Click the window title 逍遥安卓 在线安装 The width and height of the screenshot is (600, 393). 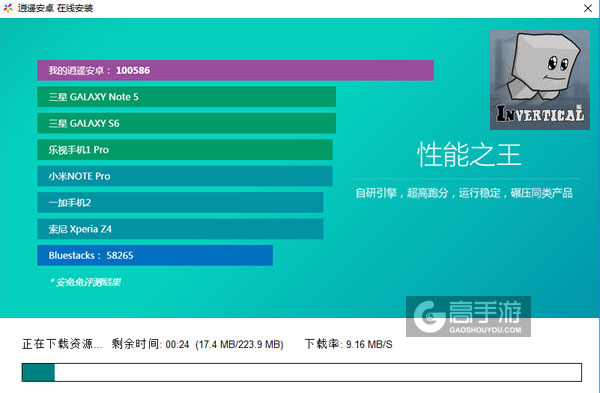coord(55,8)
